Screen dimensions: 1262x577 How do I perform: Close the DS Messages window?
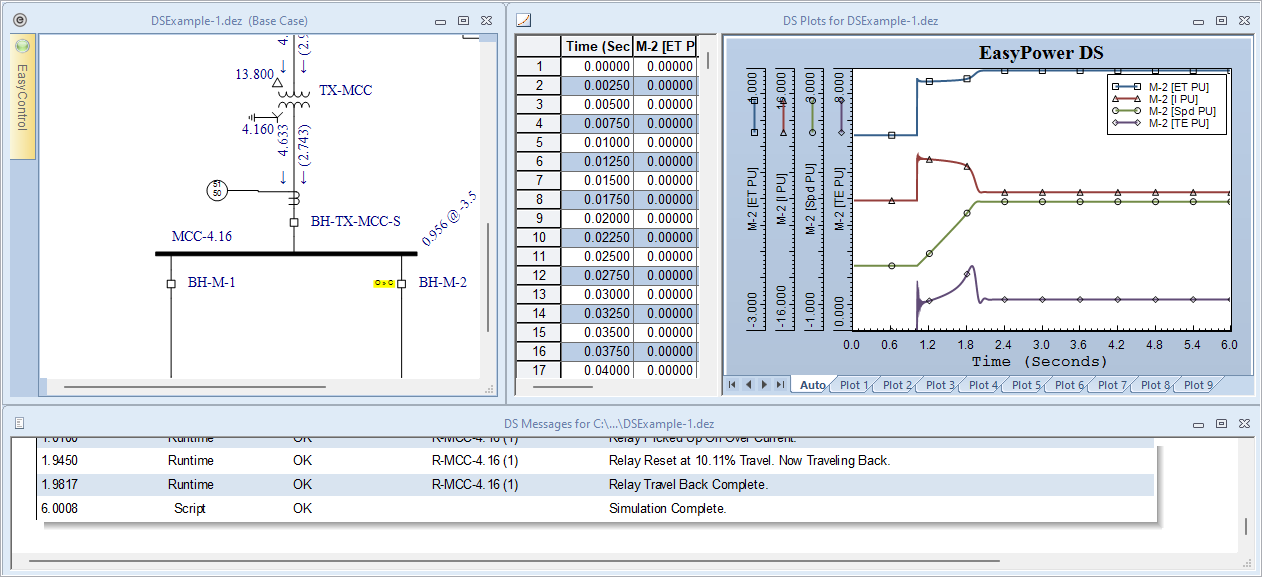[1243, 423]
